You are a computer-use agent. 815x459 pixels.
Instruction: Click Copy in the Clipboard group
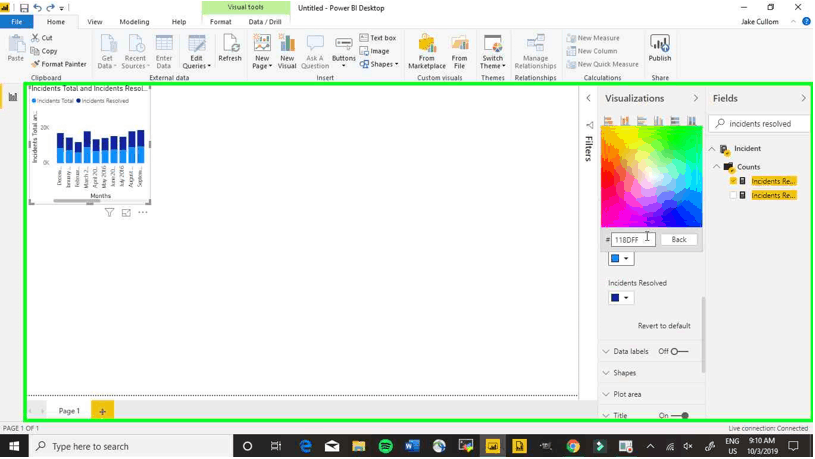[x=44, y=51]
